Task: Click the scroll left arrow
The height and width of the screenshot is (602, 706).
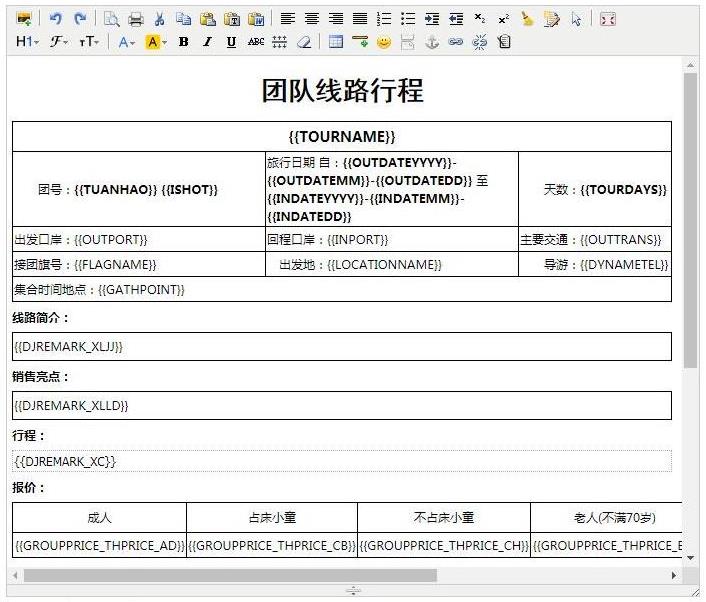Action: 15,575
